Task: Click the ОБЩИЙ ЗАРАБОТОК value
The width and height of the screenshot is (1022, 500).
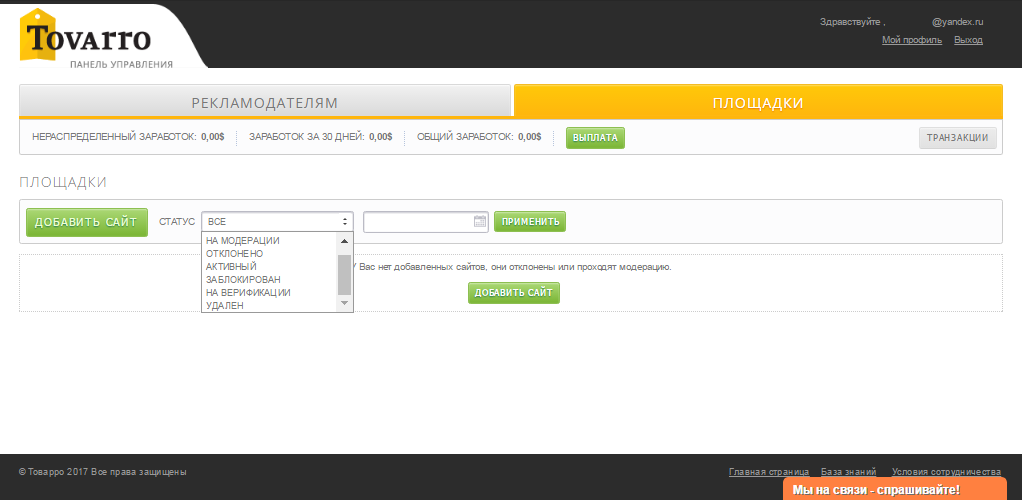Action: coord(530,138)
